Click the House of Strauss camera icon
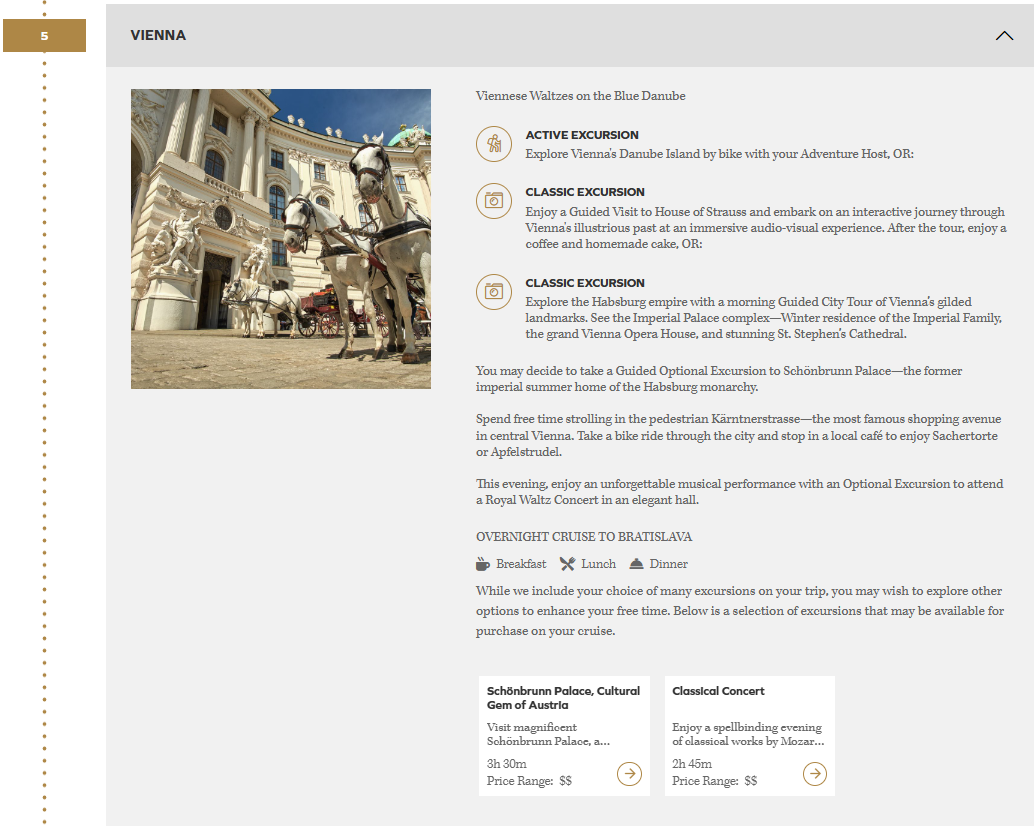 coord(493,201)
